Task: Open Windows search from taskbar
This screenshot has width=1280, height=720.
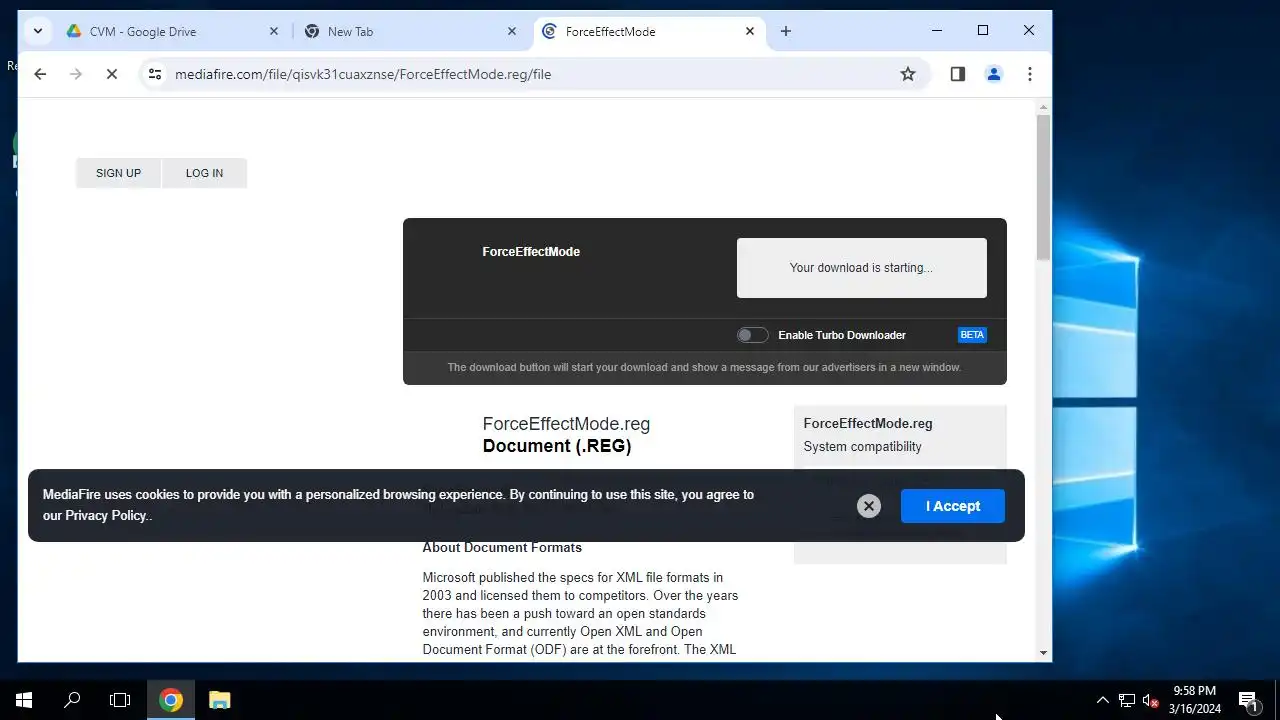Action: click(72, 700)
